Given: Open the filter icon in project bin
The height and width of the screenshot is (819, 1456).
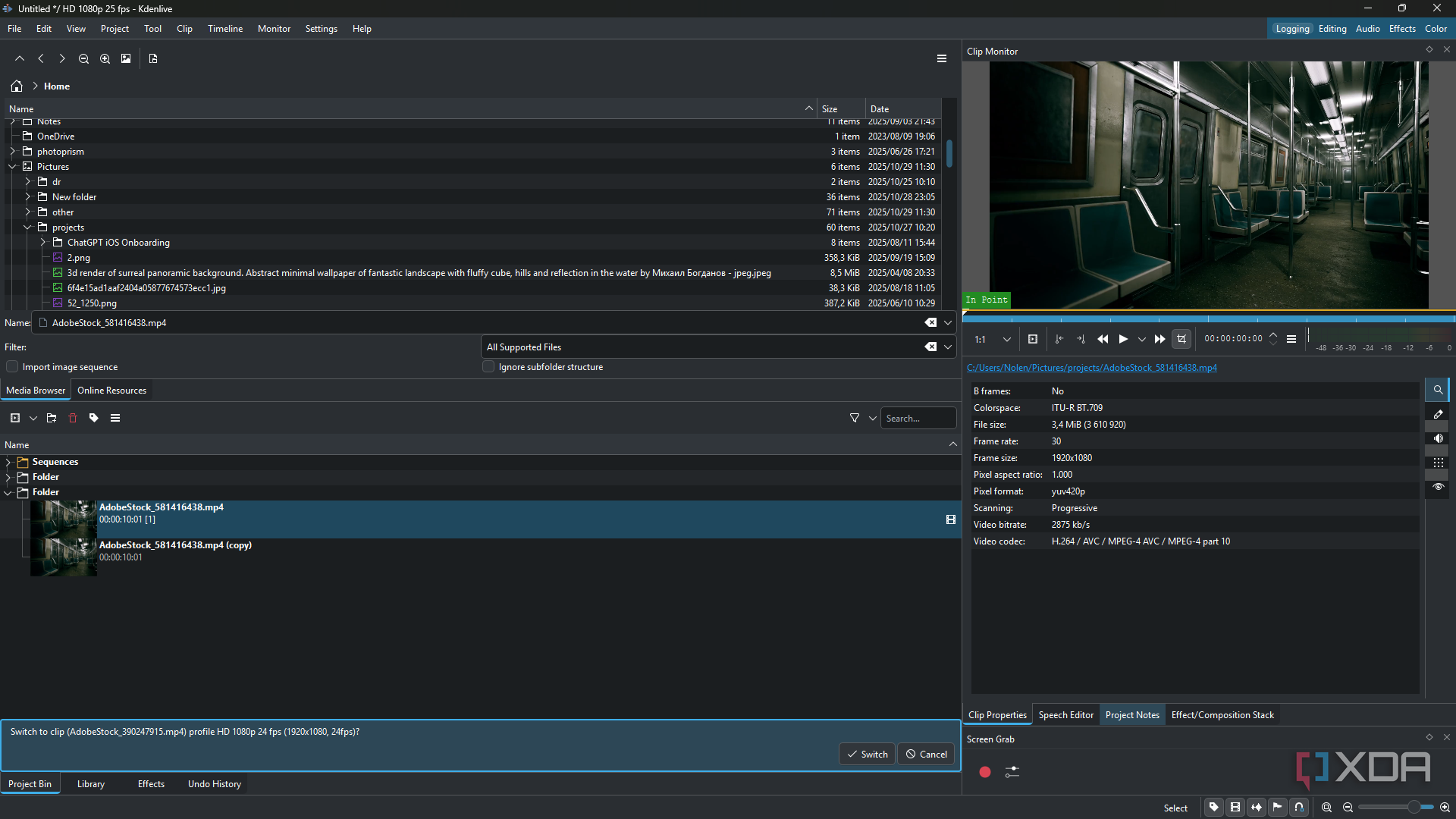Looking at the screenshot, I should click(x=855, y=418).
